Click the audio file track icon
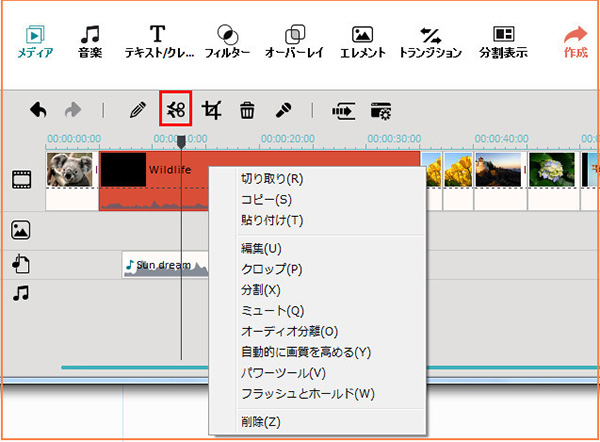Viewport: 600px width, 442px height. [21, 264]
